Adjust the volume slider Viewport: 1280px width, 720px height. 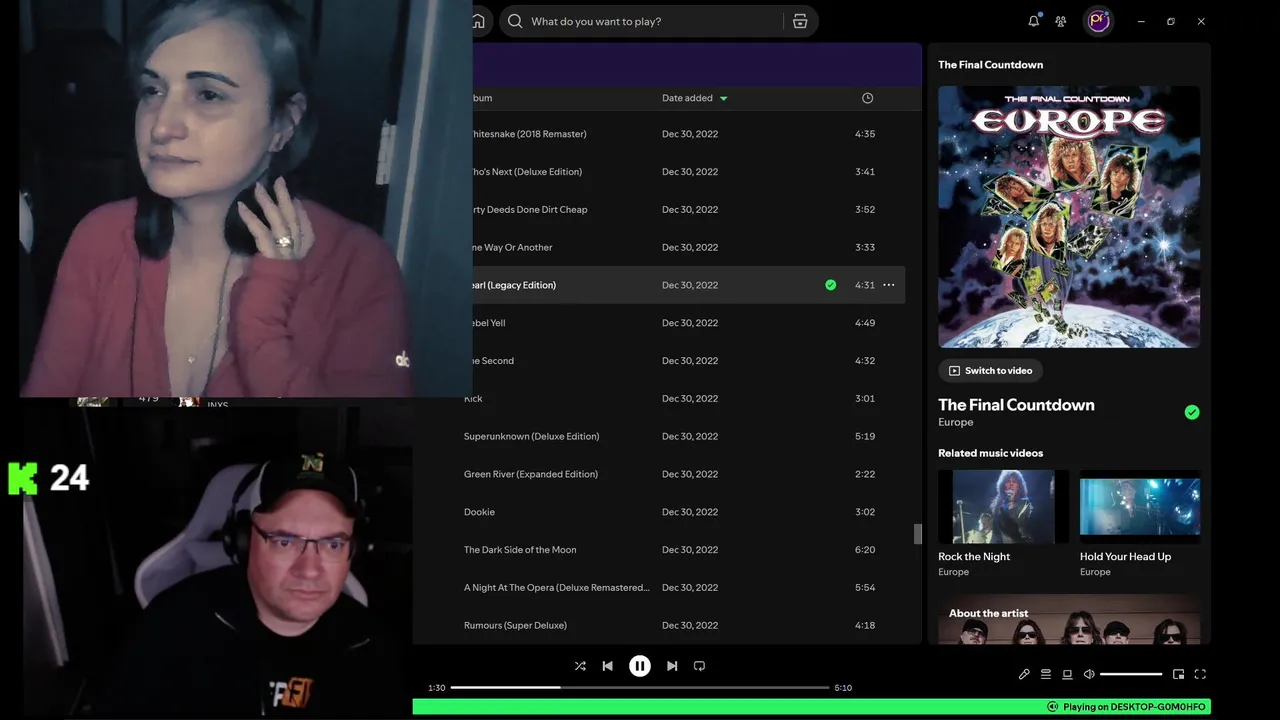point(1131,674)
